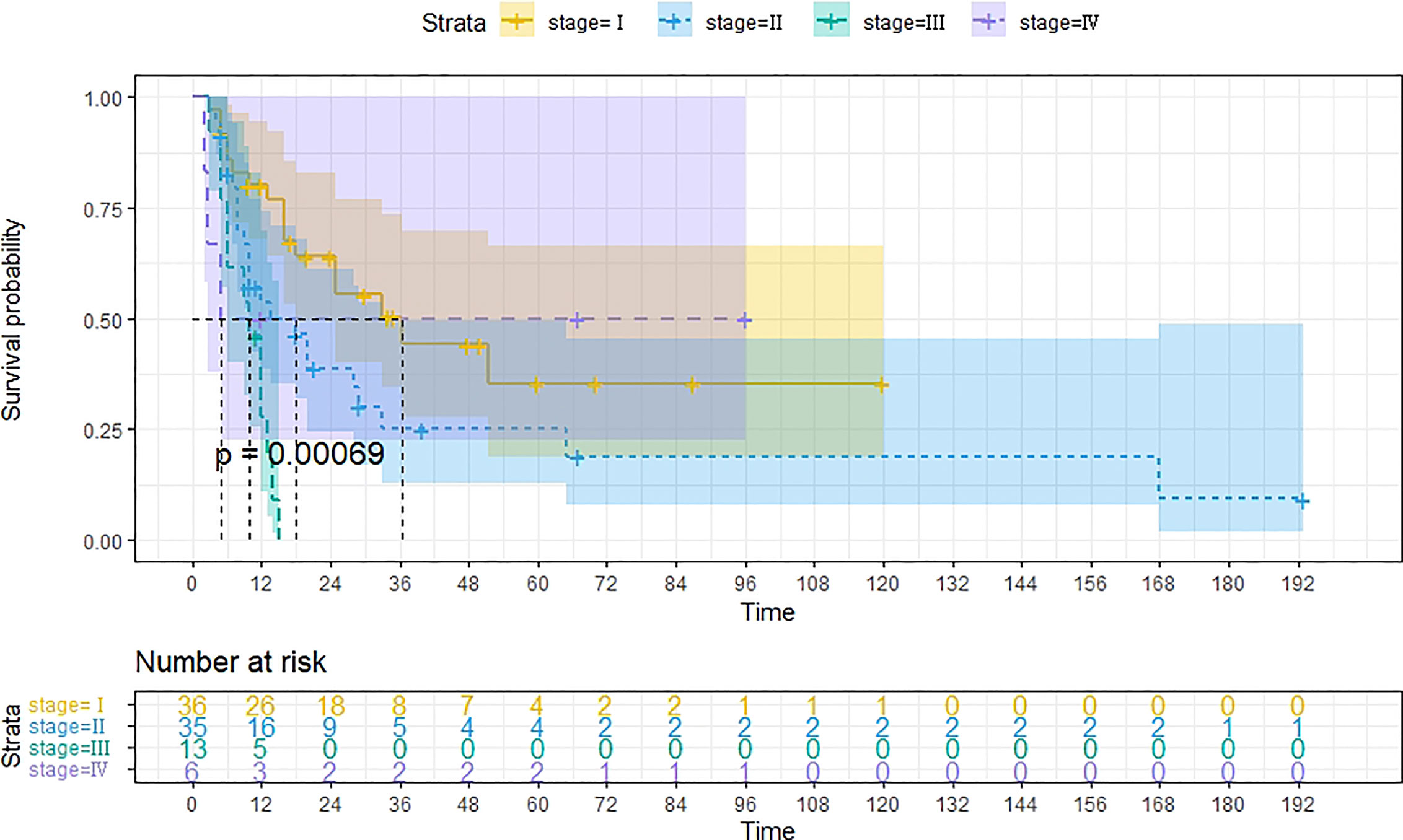This screenshot has width=1403, height=840.
Task: Click the value 26 in stage I row
Action: [260, 705]
